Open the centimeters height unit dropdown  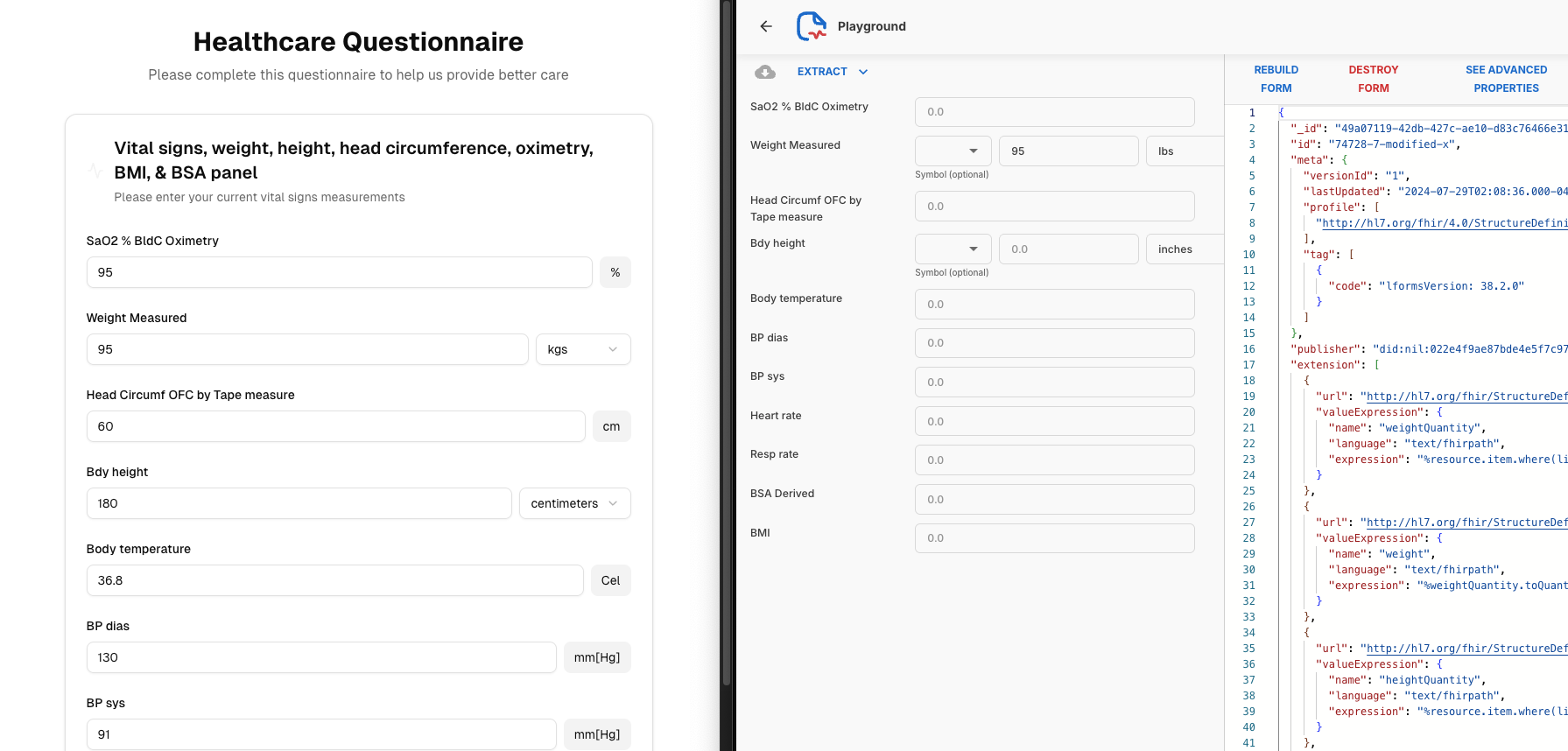574,503
